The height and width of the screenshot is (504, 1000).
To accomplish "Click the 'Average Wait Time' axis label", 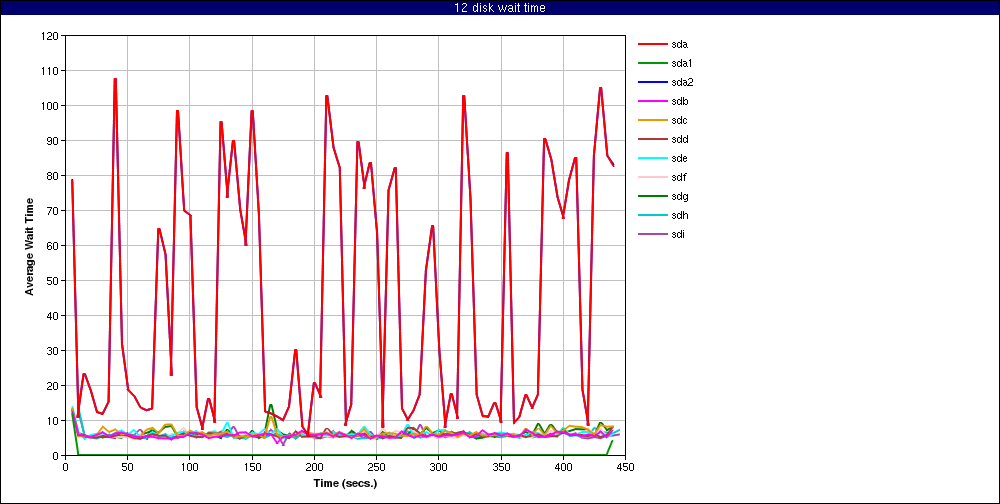I will point(29,246).
